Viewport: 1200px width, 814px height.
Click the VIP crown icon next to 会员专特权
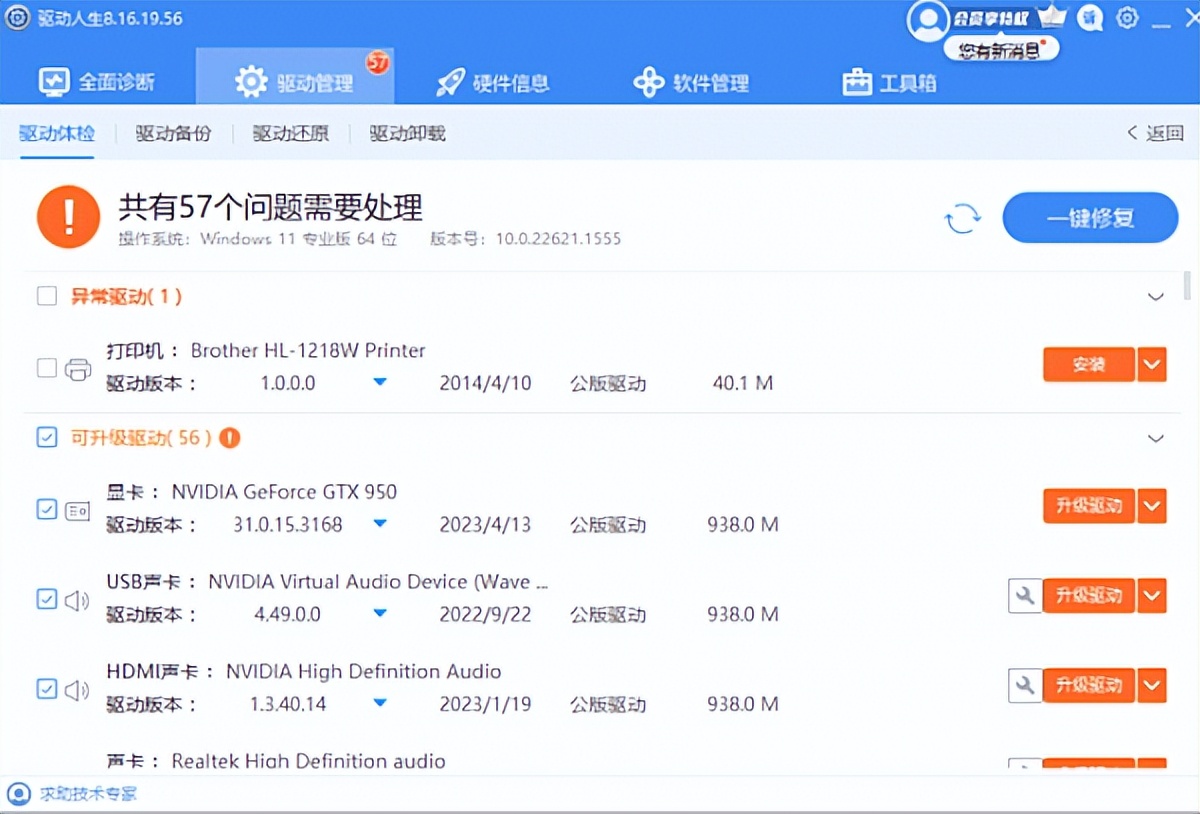pyautogui.click(x=1054, y=15)
